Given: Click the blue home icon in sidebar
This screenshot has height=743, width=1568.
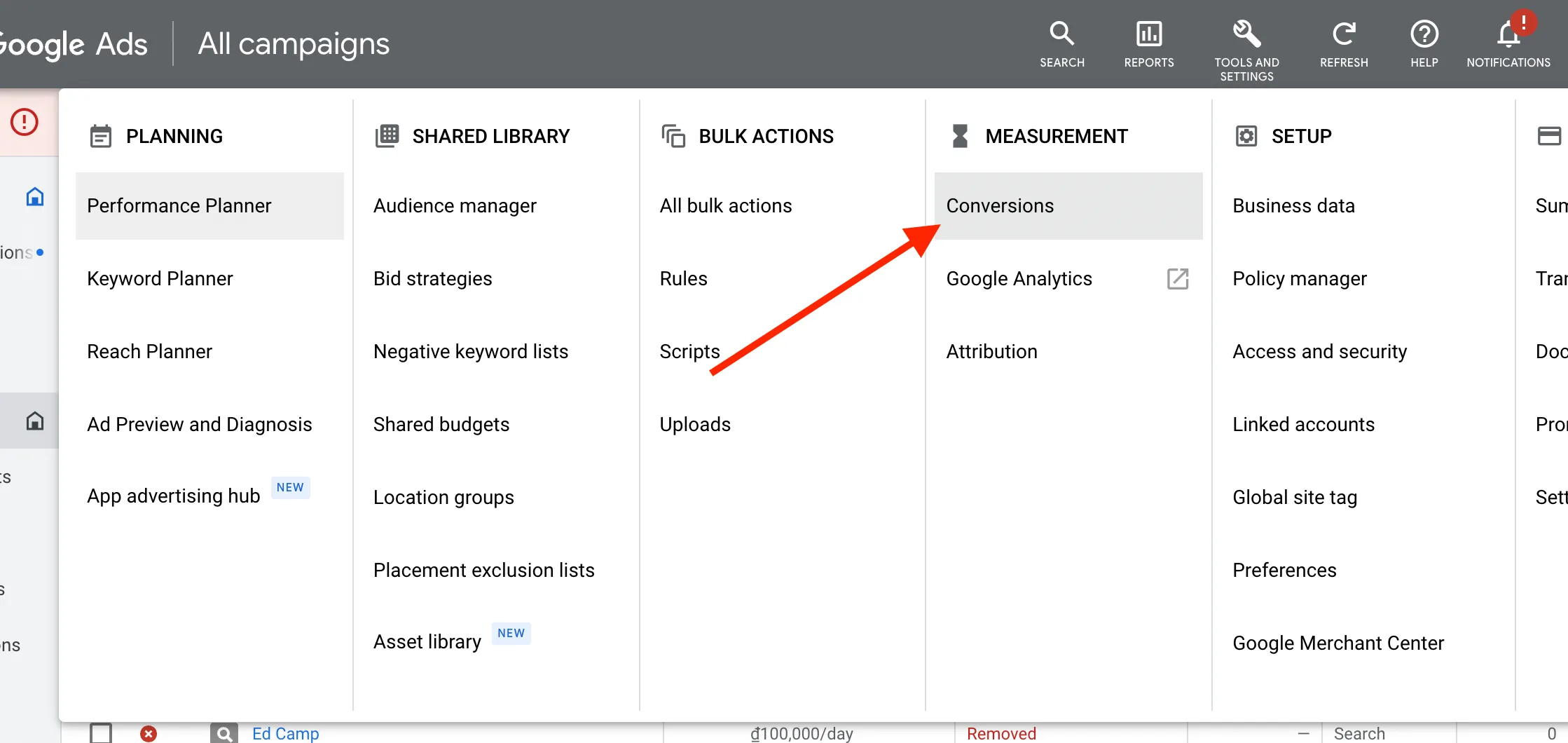Looking at the screenshot, I should (35, 197).
